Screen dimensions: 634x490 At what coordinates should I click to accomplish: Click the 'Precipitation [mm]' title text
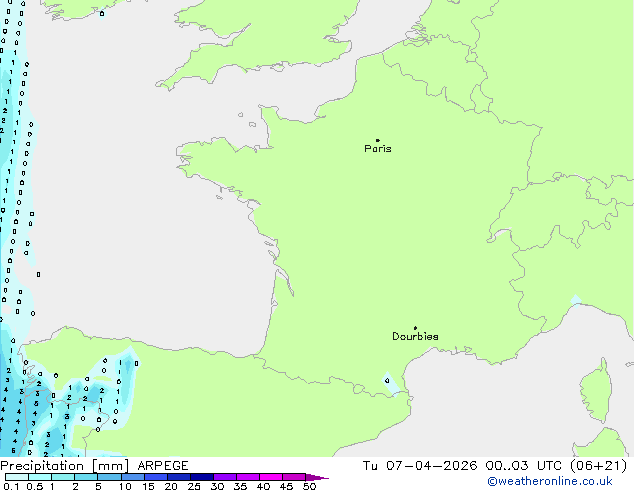65,466
